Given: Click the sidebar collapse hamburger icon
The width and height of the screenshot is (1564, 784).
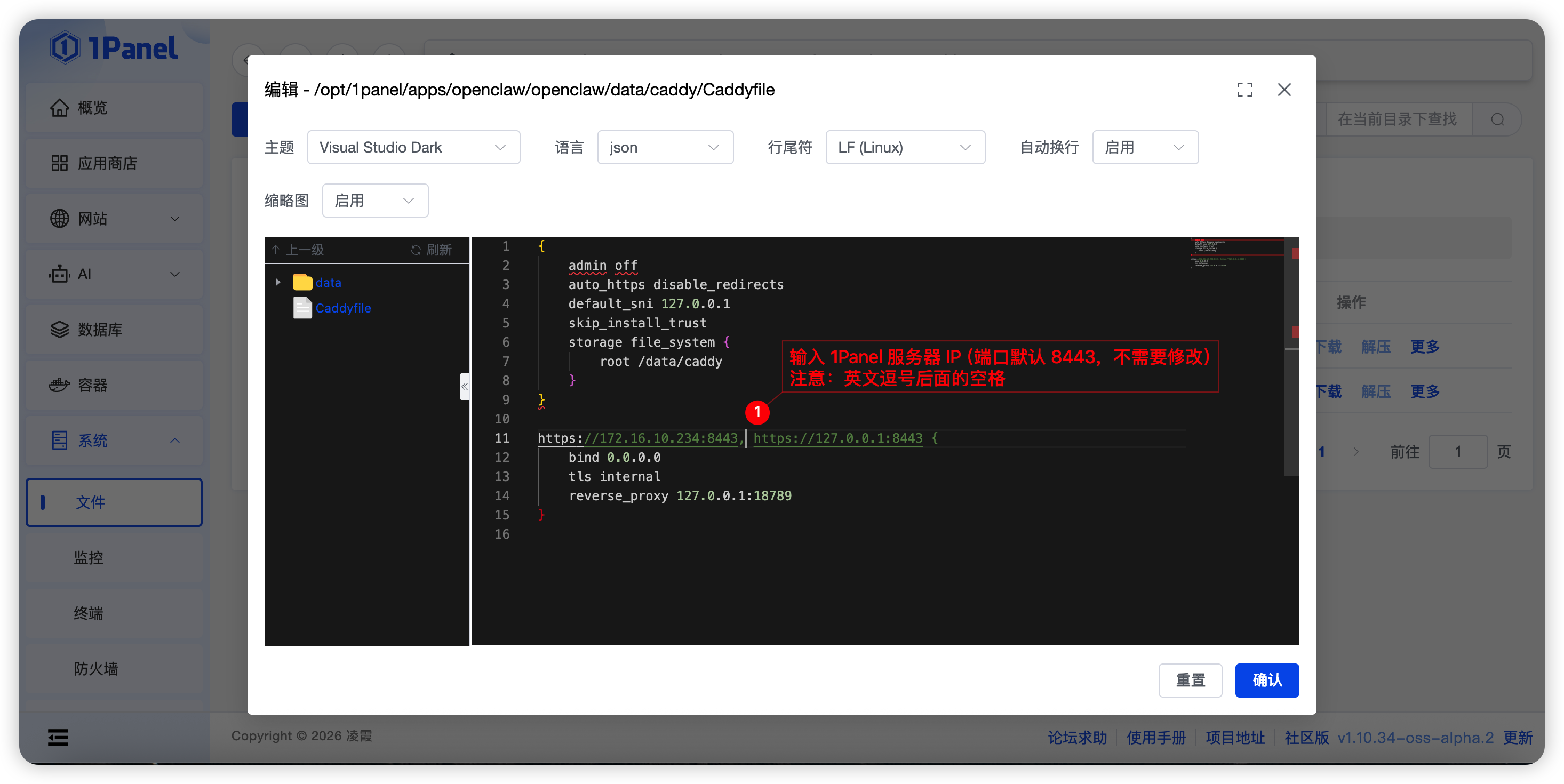Looking at the screenshot, I should tap(58, 737).
